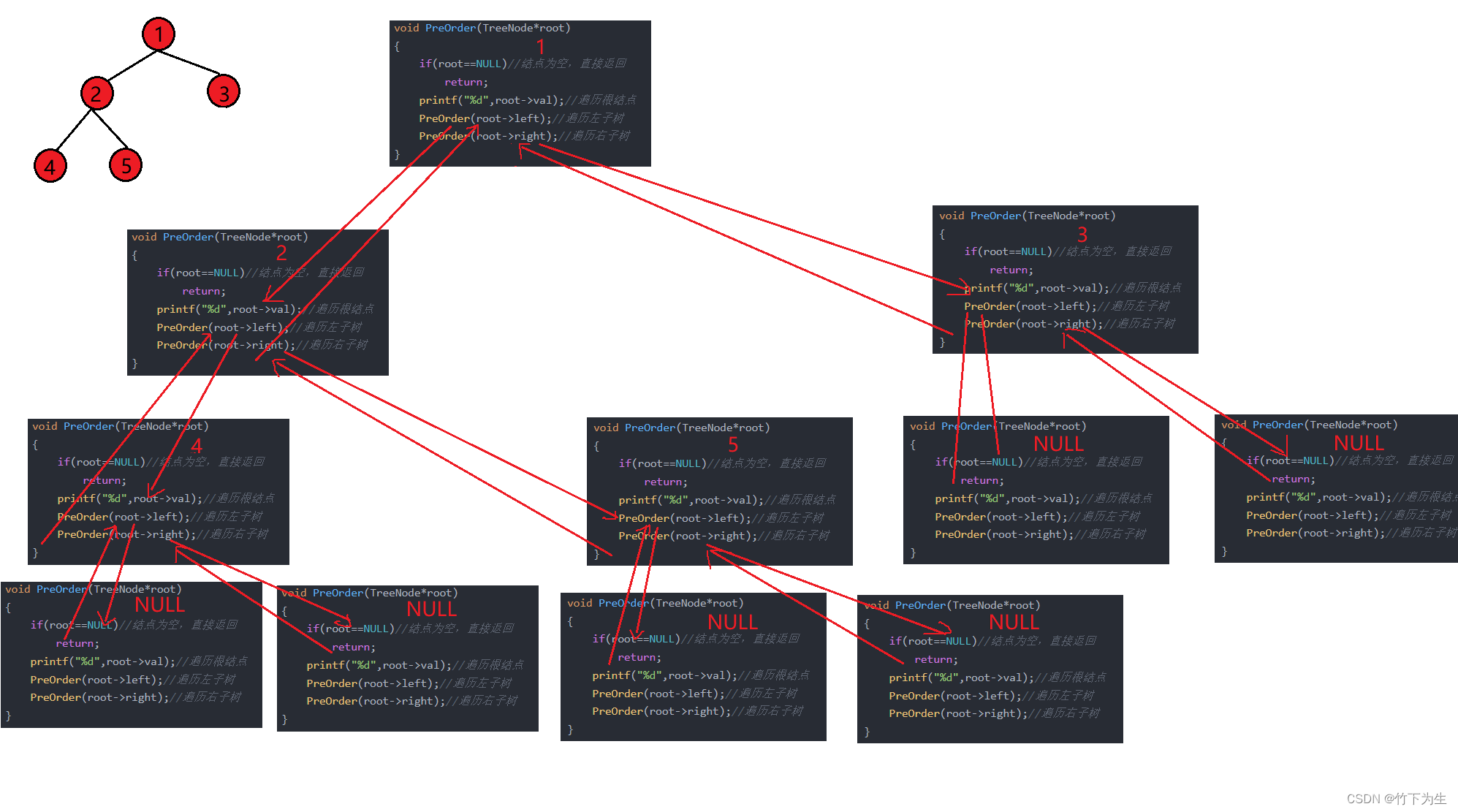
Task: Select tree node 3 in the diagram
Action: 224,92
